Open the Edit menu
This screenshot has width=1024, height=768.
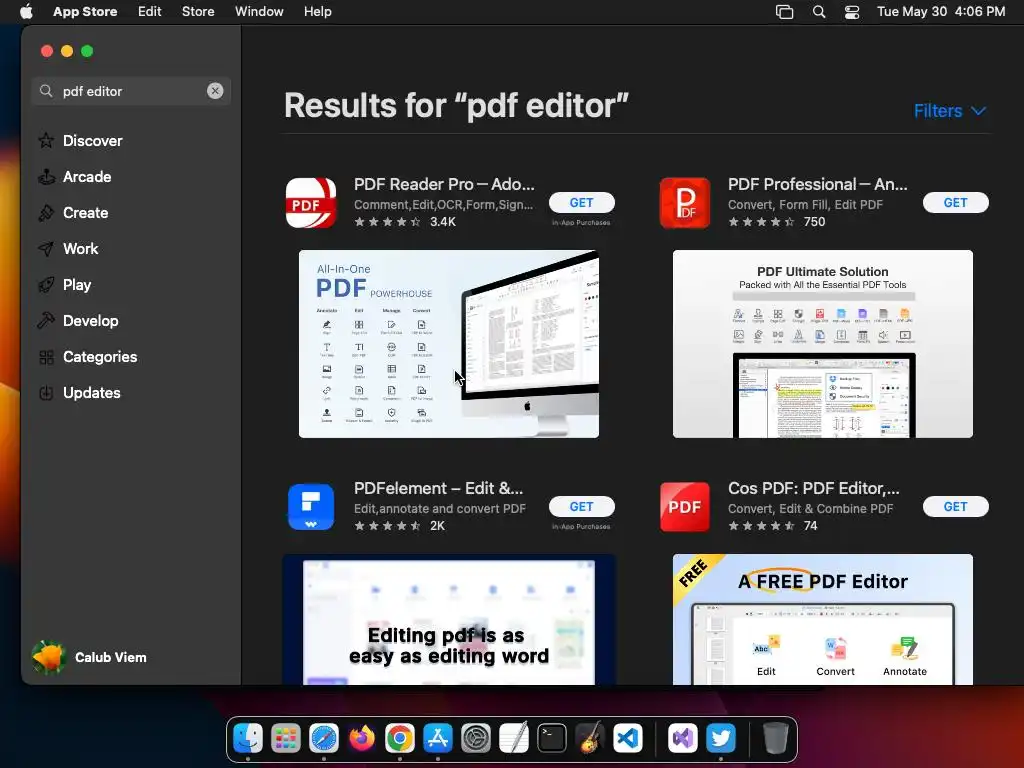[150, 12]
